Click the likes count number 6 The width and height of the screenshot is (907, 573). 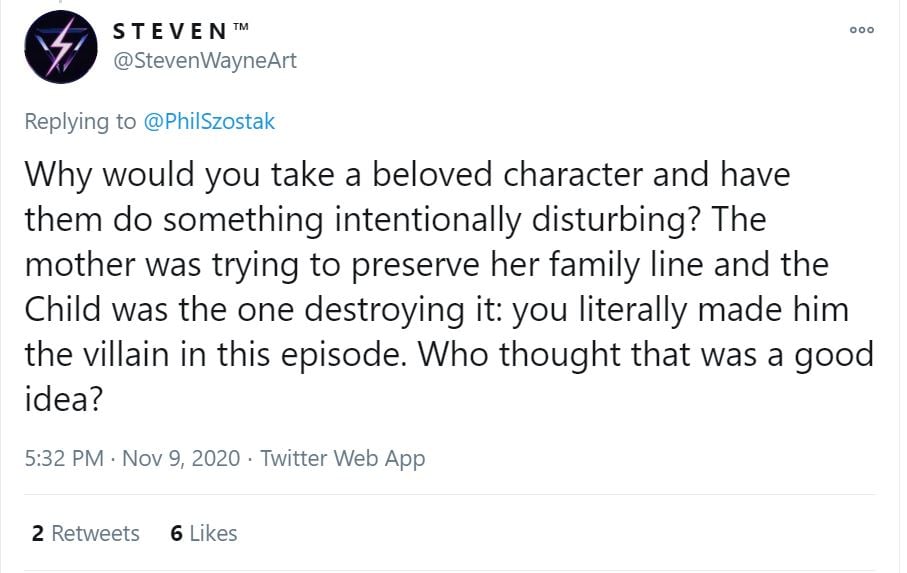click(176, 533)
